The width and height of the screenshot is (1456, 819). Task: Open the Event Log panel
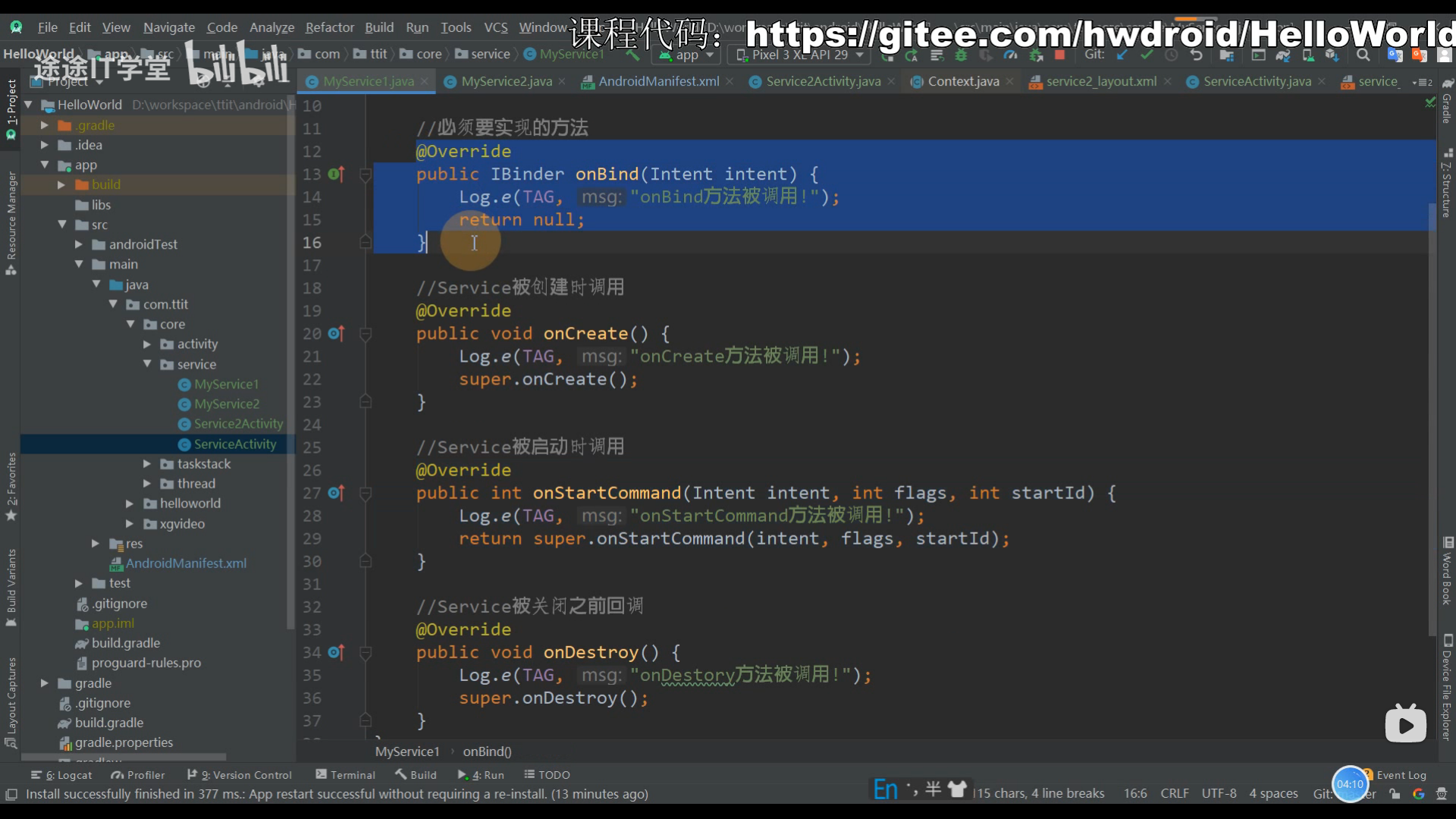click(1394, 775)
